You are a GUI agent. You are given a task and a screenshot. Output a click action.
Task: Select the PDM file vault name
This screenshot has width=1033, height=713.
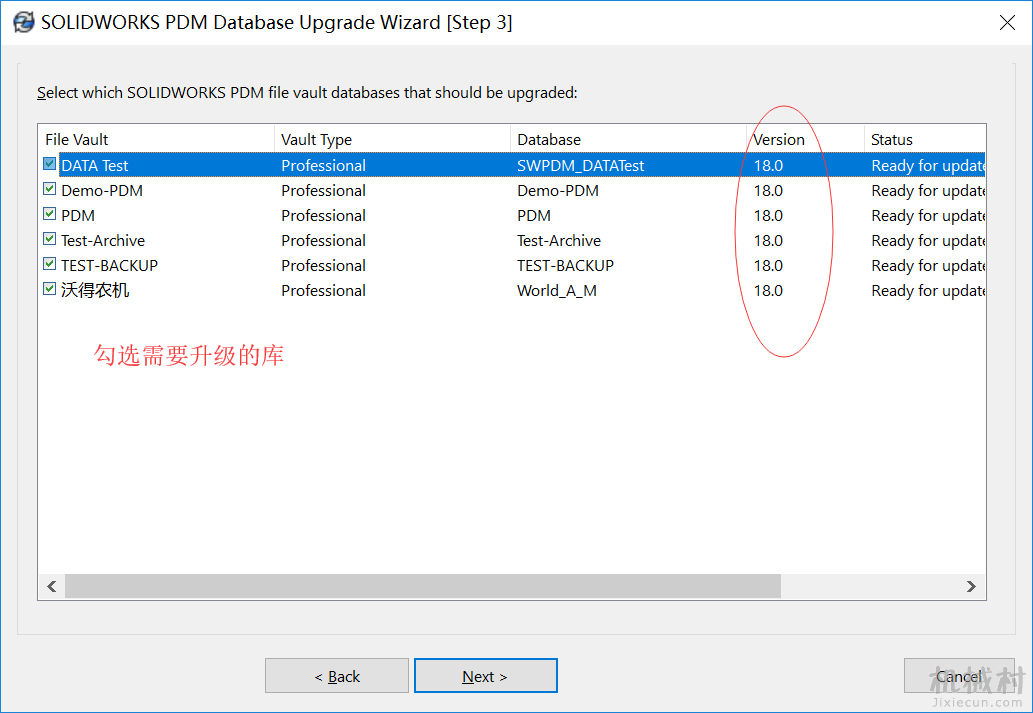[x=78, y=215]
